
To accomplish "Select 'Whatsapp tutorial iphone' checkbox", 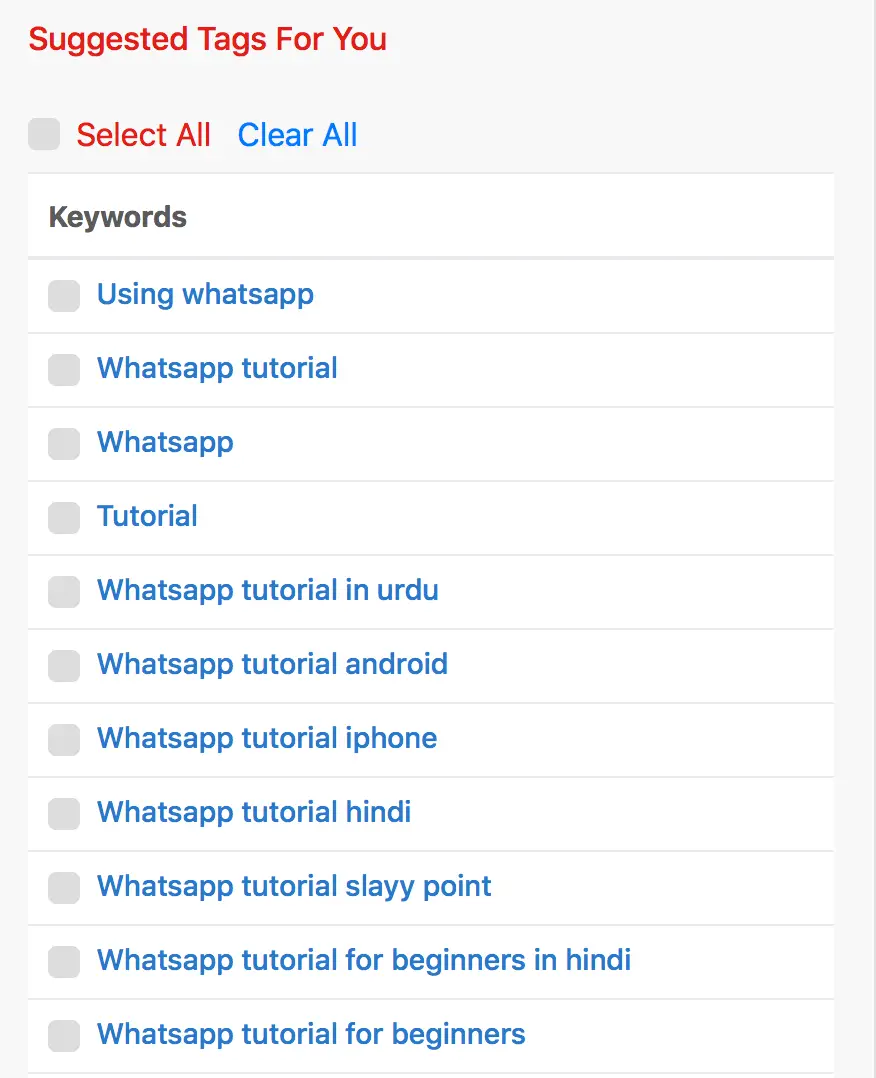I will click(x=64, y=740).
